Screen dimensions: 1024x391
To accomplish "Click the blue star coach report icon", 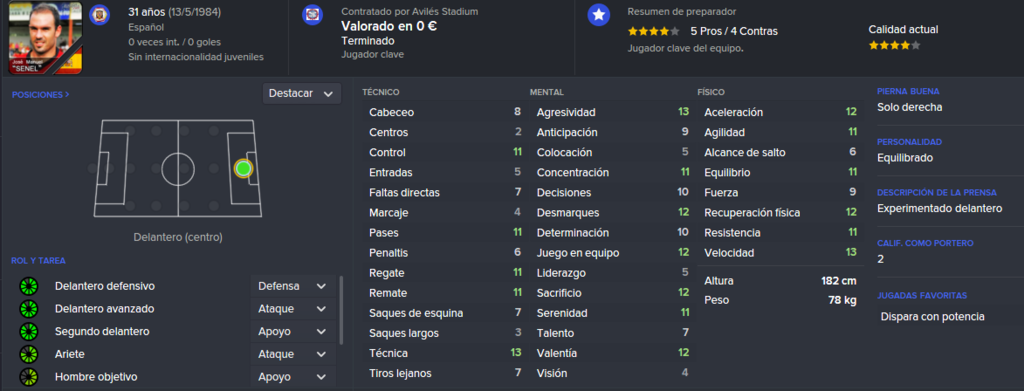I will pos(598,14).
